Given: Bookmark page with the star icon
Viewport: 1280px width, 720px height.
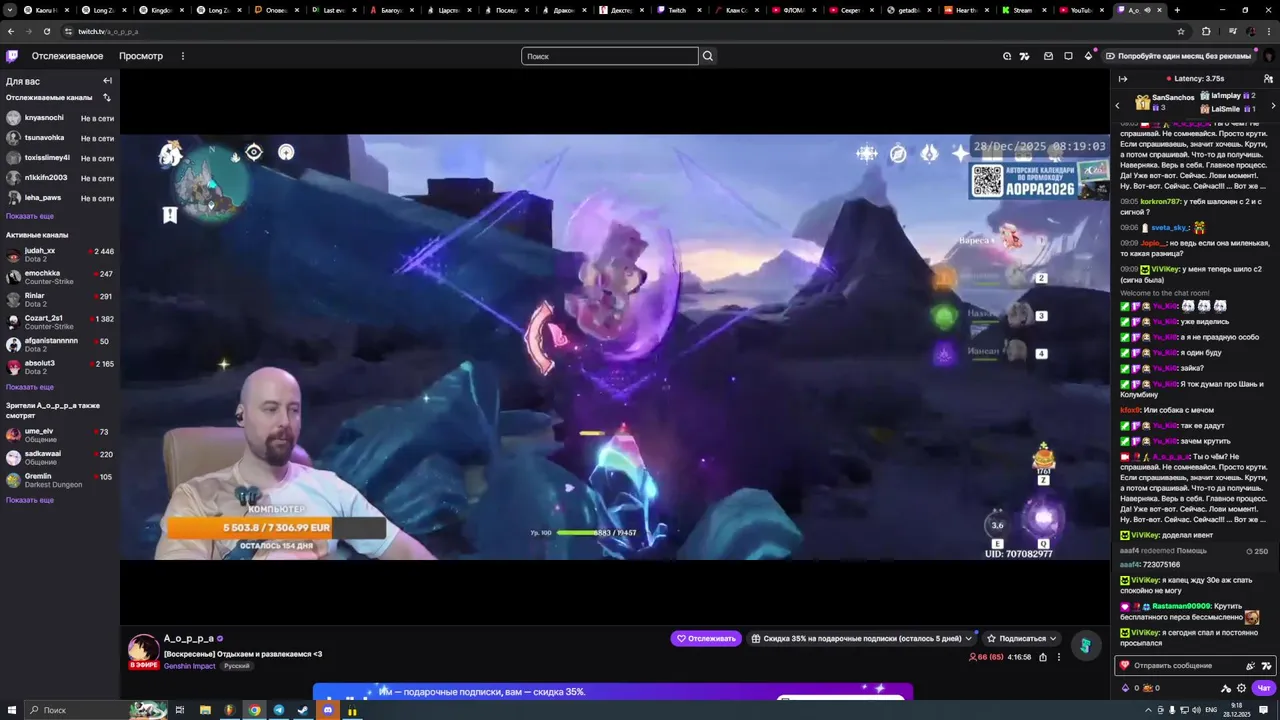Looking at the screenshot, I should [x=1181, y=31].
